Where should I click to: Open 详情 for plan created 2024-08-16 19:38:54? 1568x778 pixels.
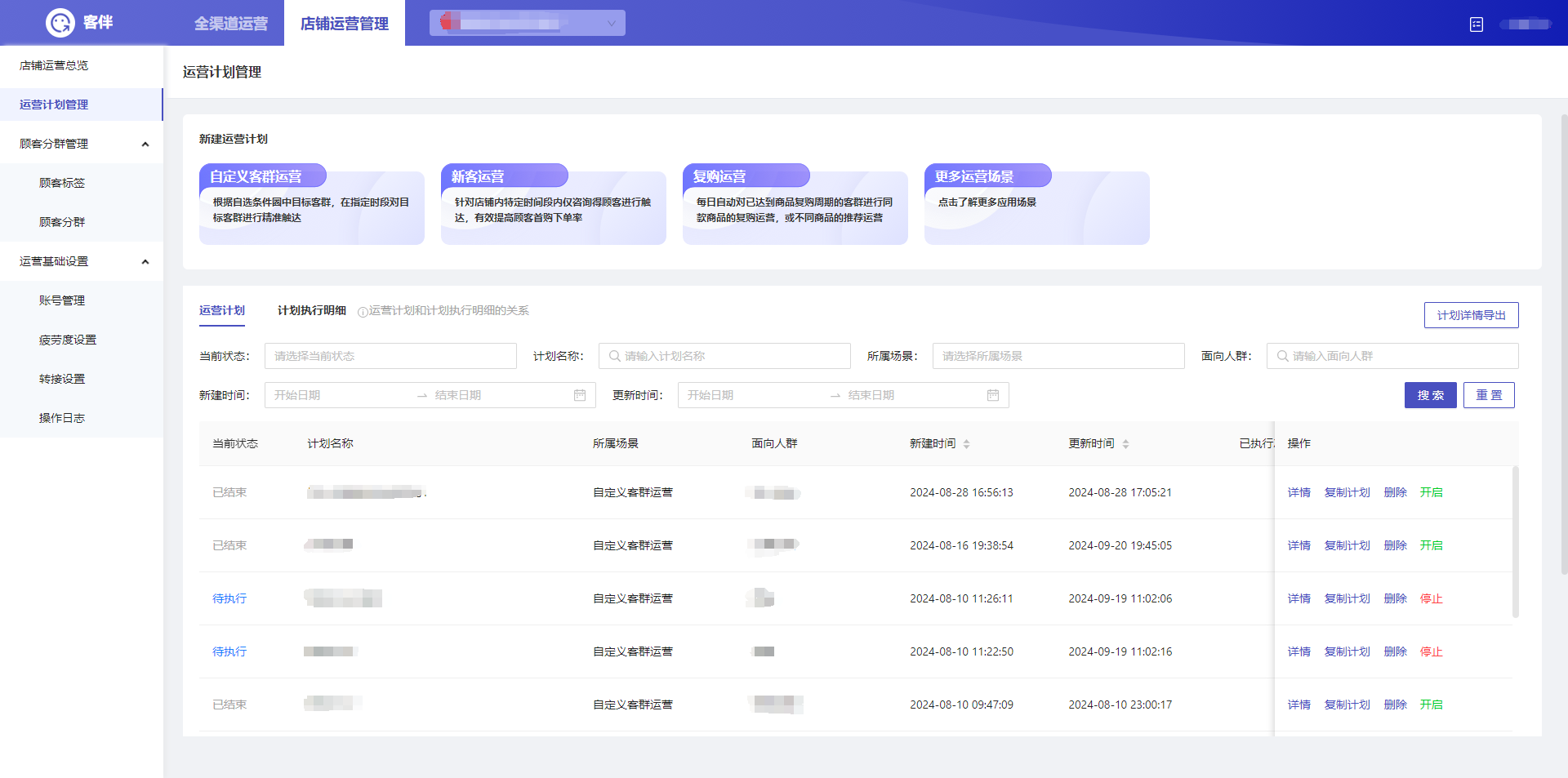tap(1298, 545)
